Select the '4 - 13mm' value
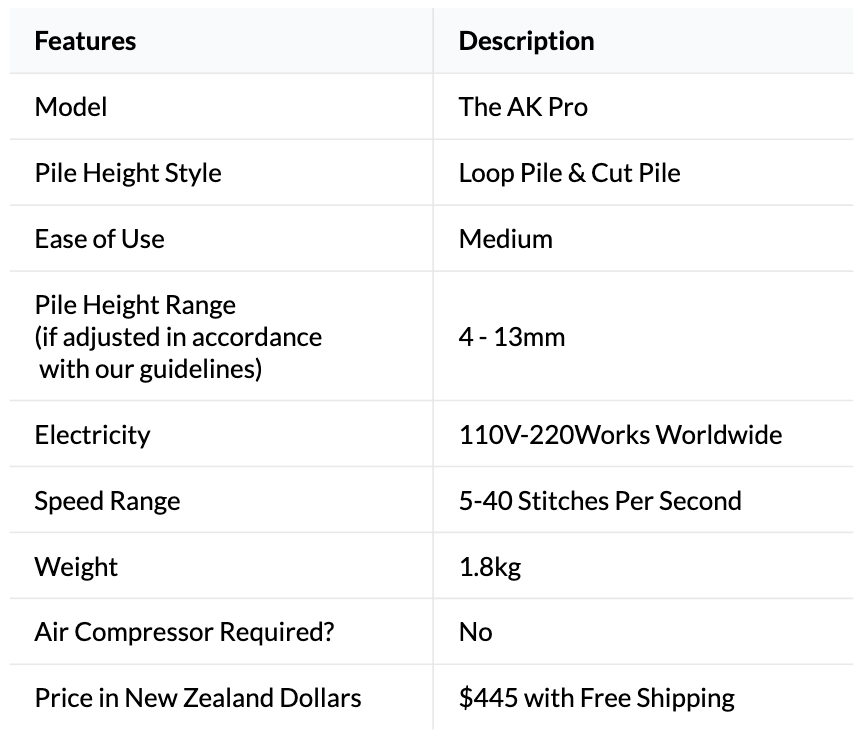Screen dimensions: 862x738 click(512, 336)
